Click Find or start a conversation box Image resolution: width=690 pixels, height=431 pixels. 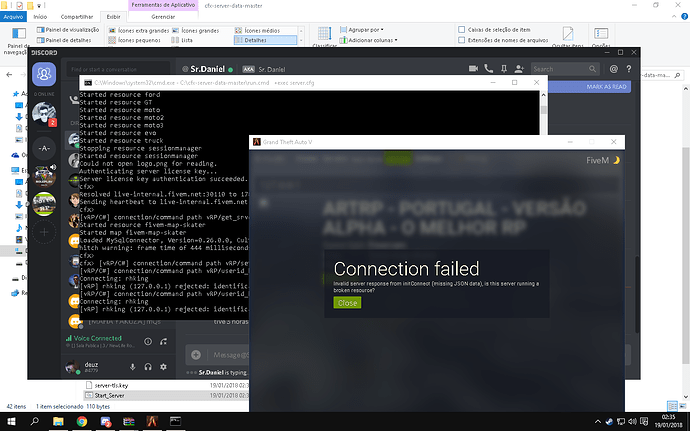118,69
